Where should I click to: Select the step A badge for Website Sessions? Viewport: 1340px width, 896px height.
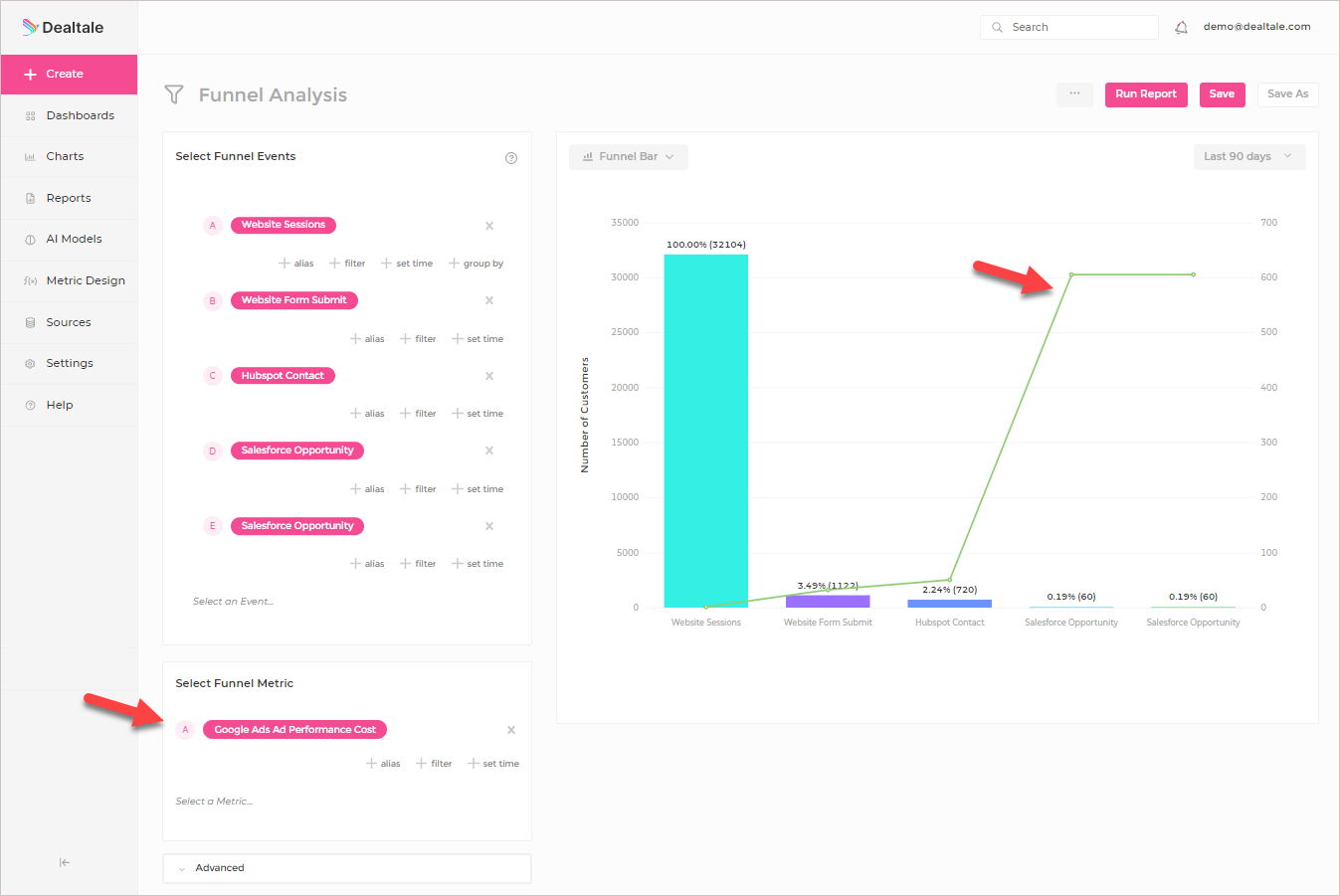[212, 226]
